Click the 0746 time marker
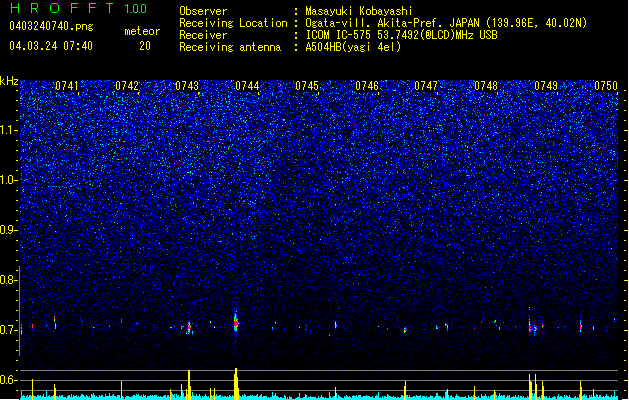The width and height of the screenshot is (629, 400). click(x=367, y=86)
